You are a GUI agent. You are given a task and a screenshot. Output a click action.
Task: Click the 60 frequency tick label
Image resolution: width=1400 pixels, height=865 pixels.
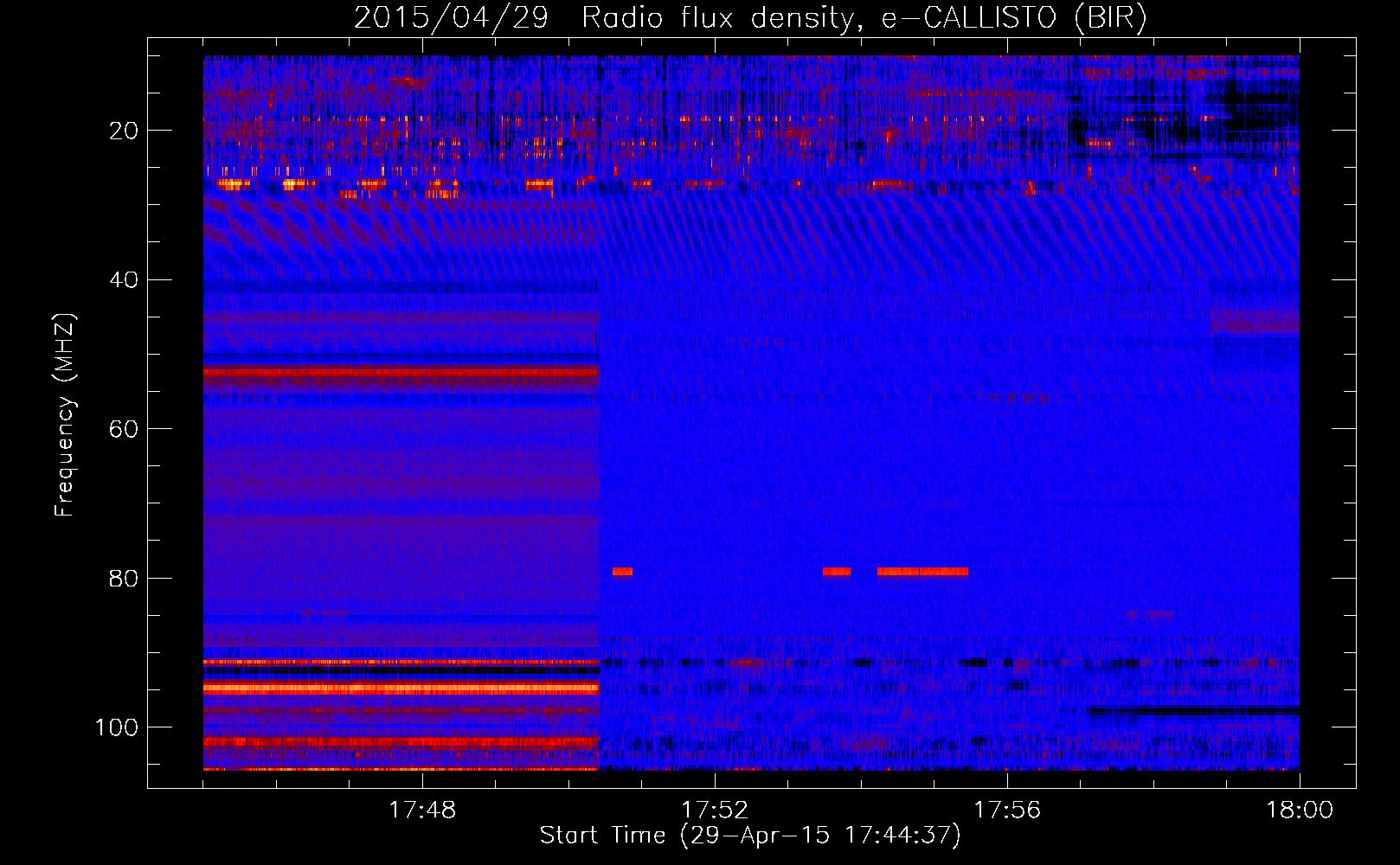(124, 429)
